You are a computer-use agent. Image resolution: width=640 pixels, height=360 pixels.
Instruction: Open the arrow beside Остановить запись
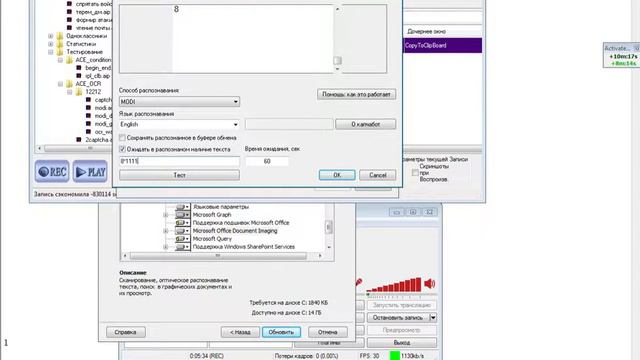(433, 318)
